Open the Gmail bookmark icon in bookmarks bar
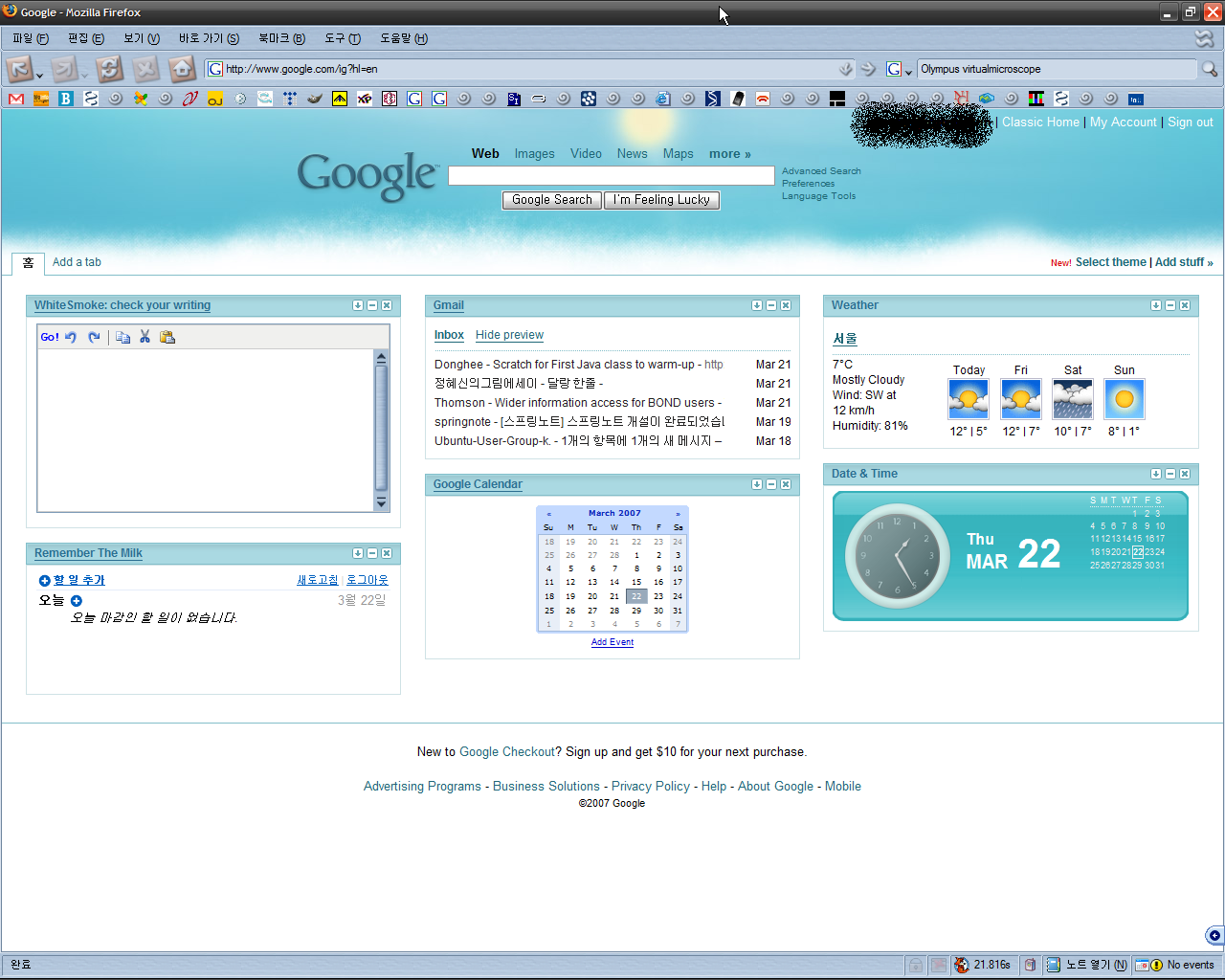 tap(16, 99)
